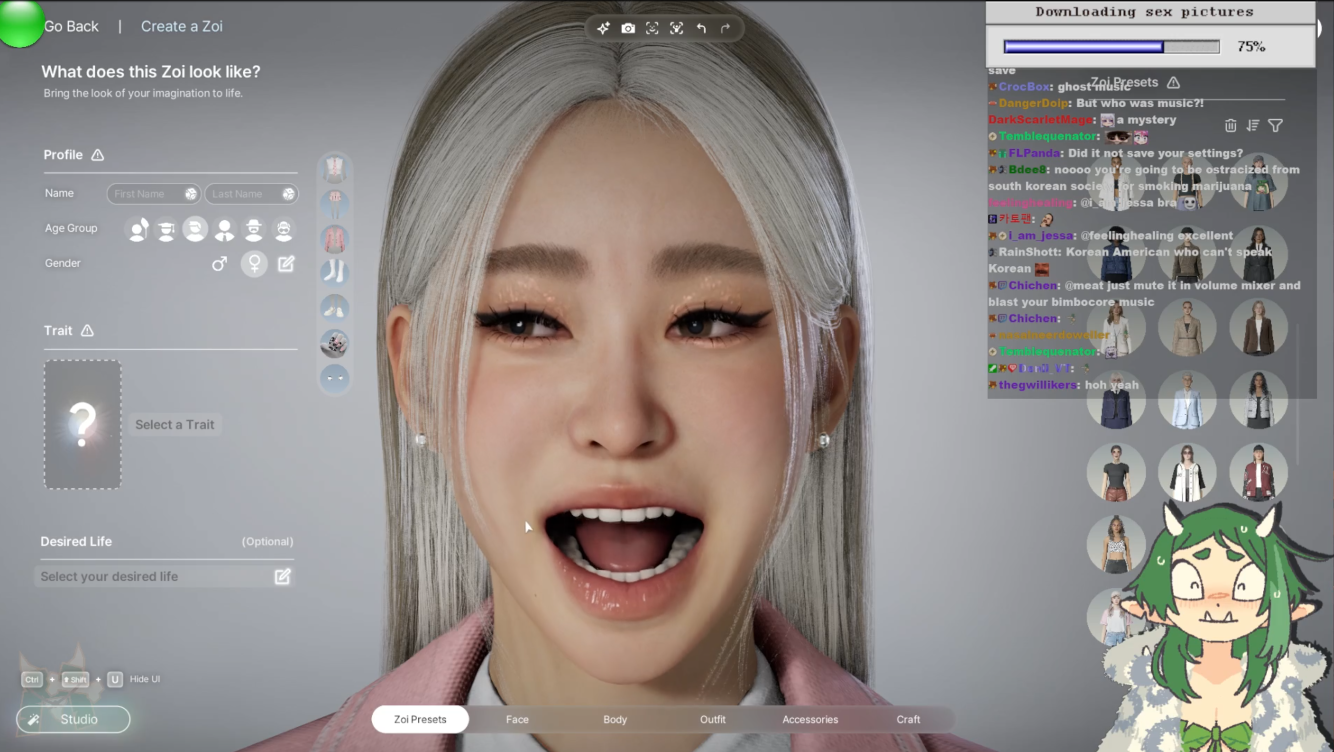
Task: Switch to the Face tab
Action: point(517,719)
